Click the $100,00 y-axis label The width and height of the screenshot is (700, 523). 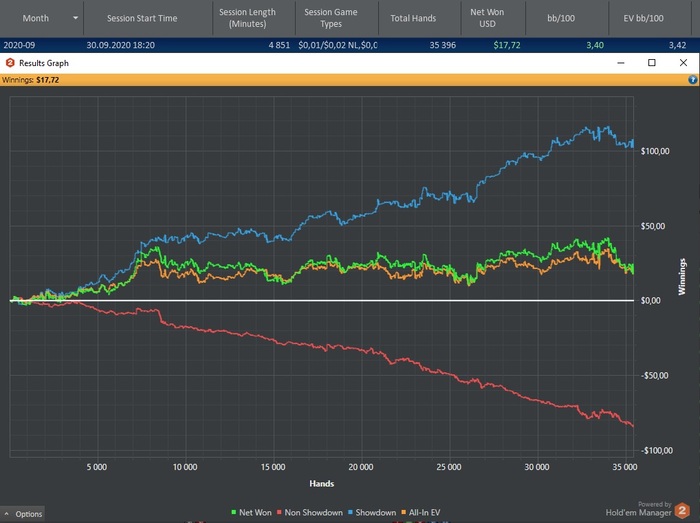(655, 151)
